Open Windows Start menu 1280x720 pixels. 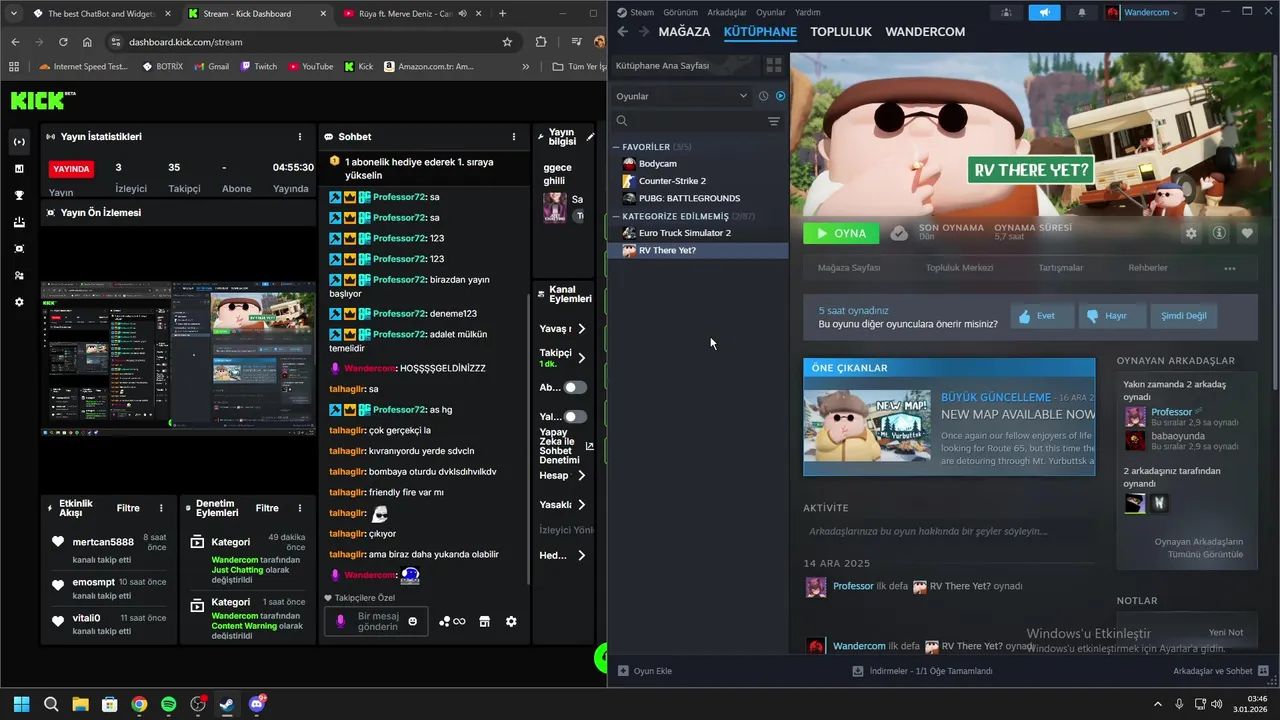tap(22, 704)
